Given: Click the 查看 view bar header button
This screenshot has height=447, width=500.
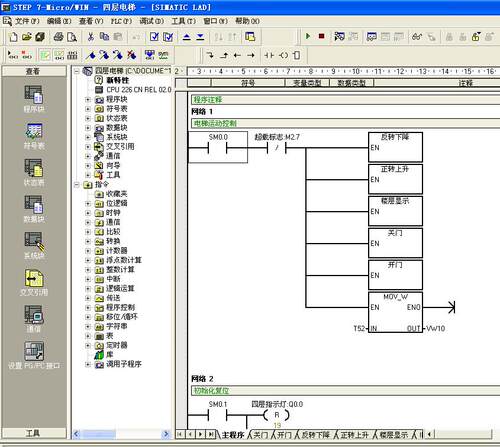Looking at the screenshot, I should click(x=34, y=71).
